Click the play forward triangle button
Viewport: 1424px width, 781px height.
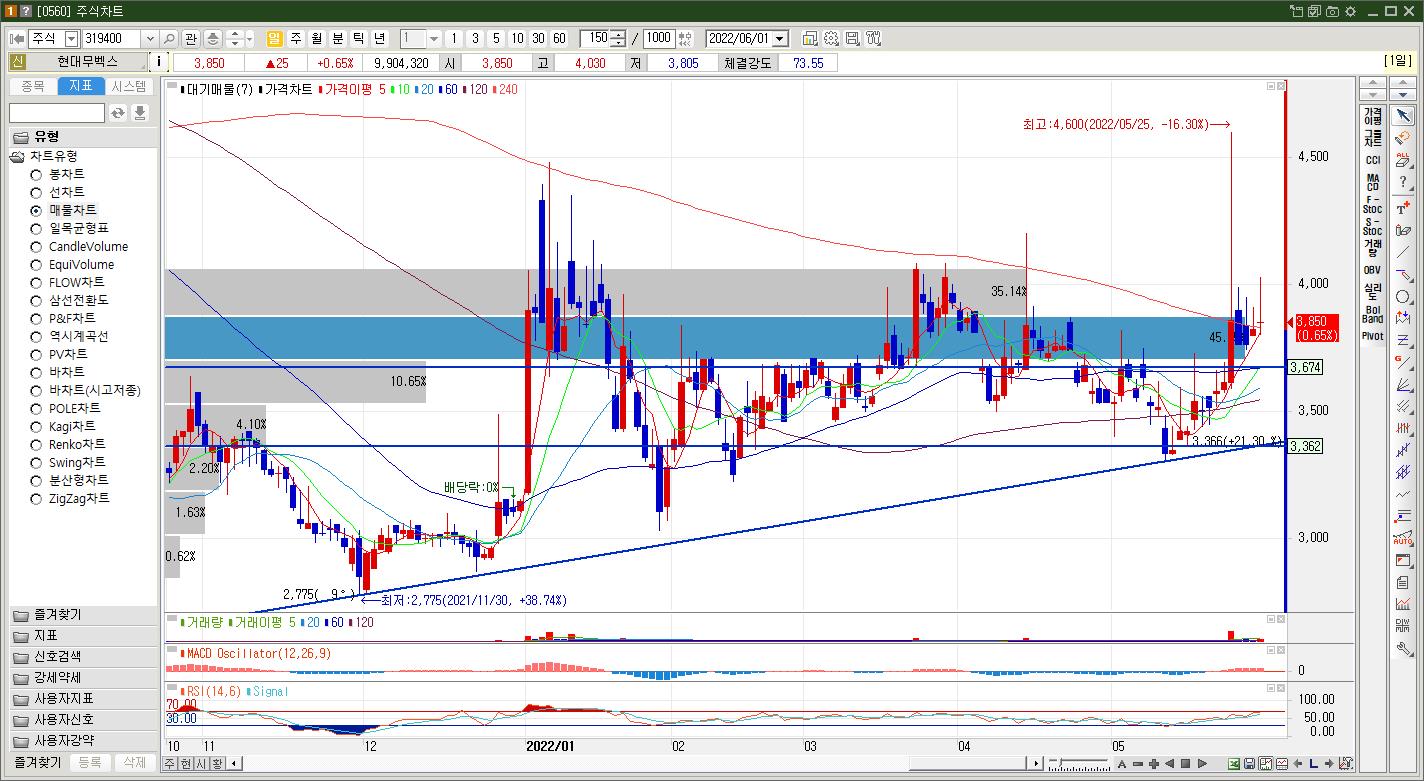(1202, 764)
